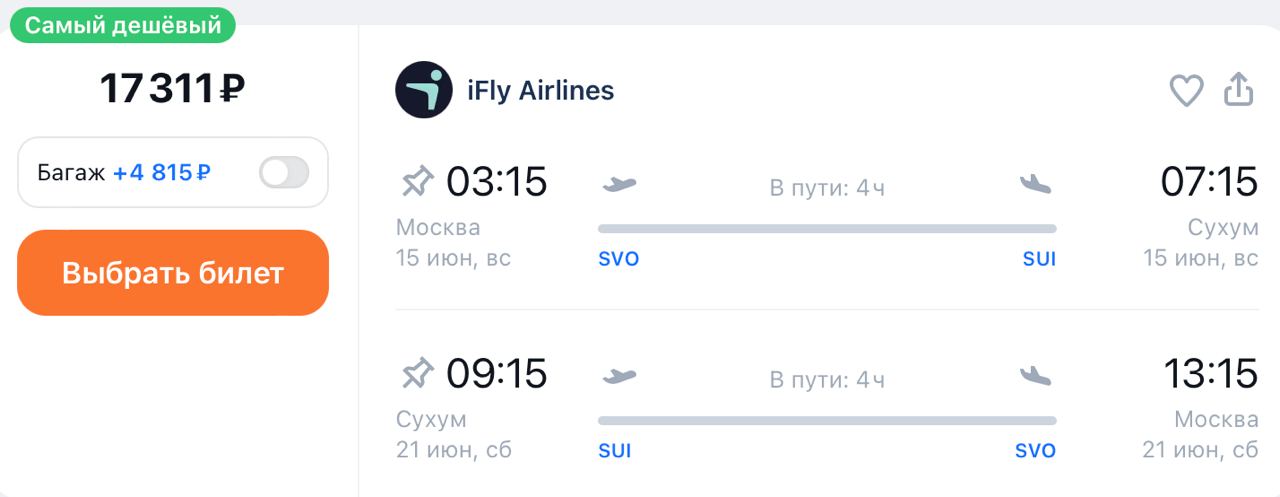Screen dimensions: 1280x497
Task: Pin the 03:15 Moscow departure flight
Action: pos(417,182)
